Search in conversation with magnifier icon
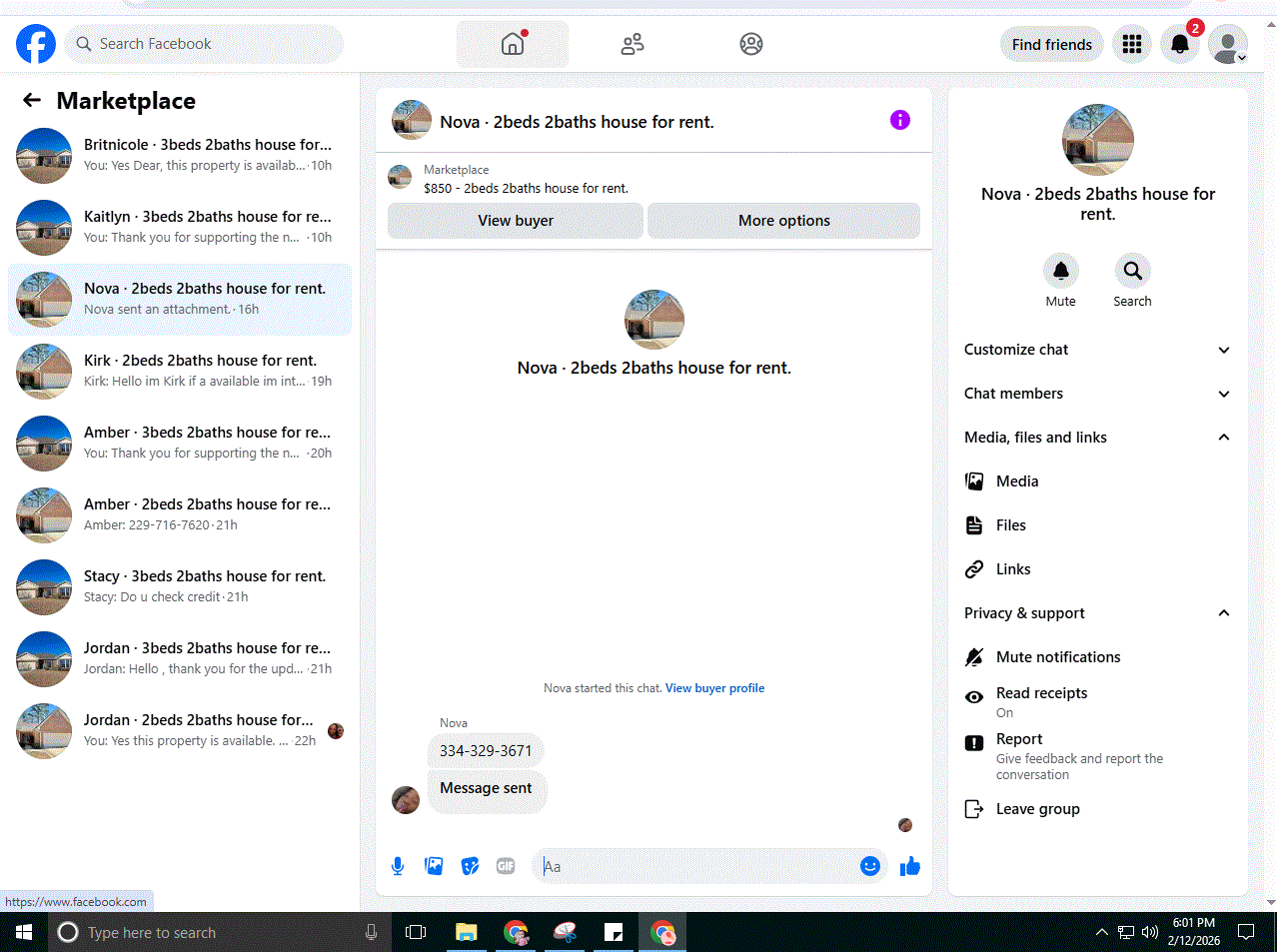This screenshot has width=1277, height=952. [1133, 271]
